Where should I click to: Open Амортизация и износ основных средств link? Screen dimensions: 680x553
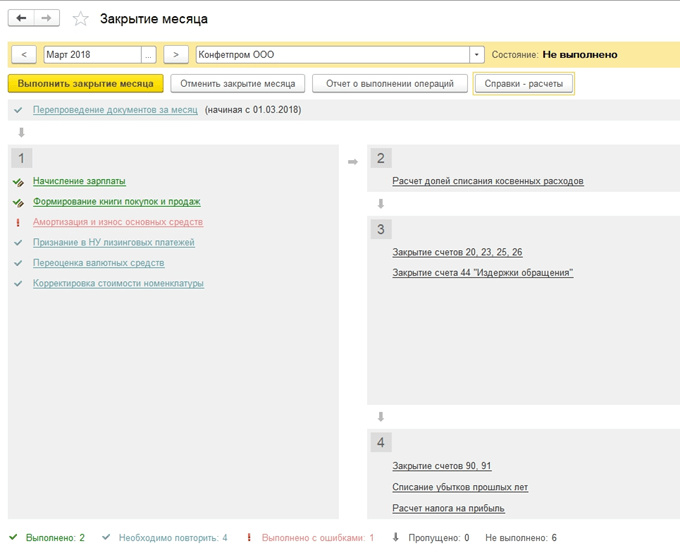118,222
